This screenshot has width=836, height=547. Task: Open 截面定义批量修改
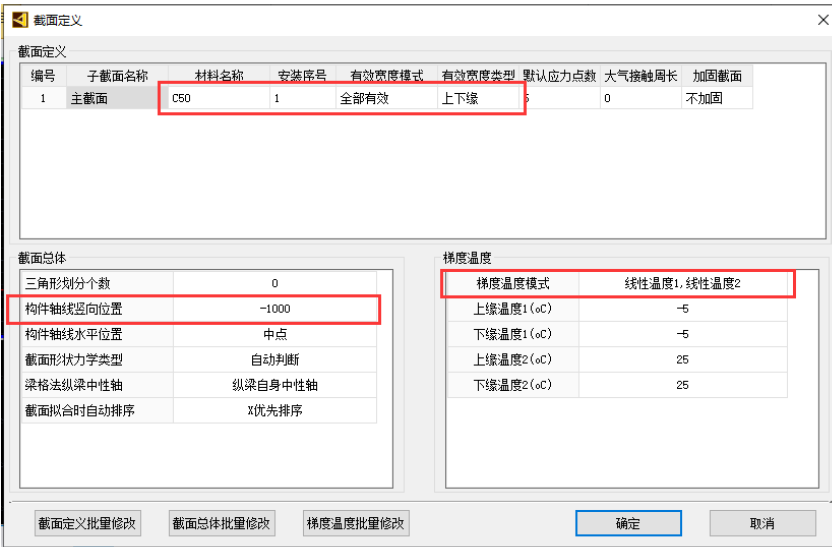(x=87, y=523)
